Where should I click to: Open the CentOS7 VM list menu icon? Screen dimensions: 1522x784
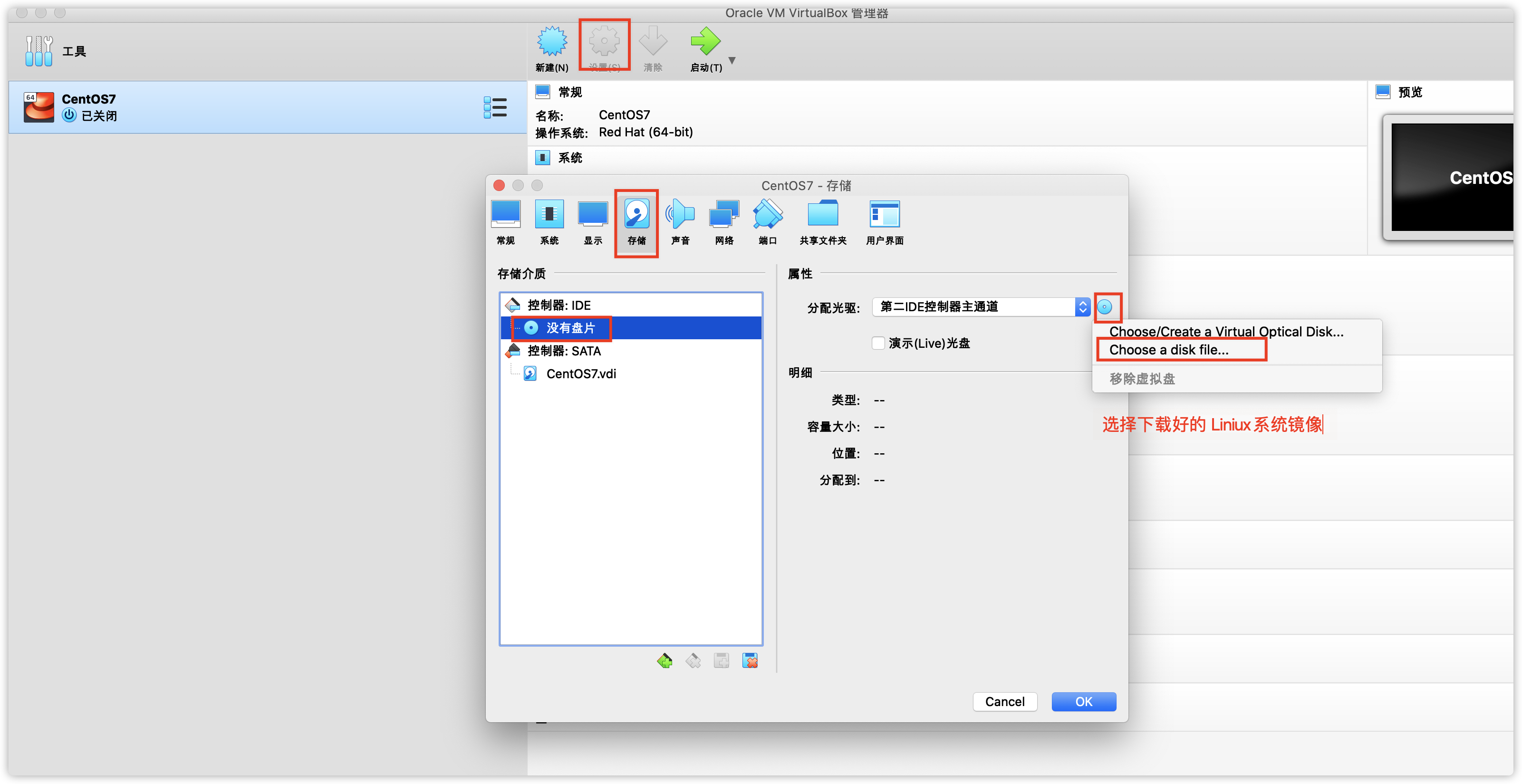tap(494, 107)
